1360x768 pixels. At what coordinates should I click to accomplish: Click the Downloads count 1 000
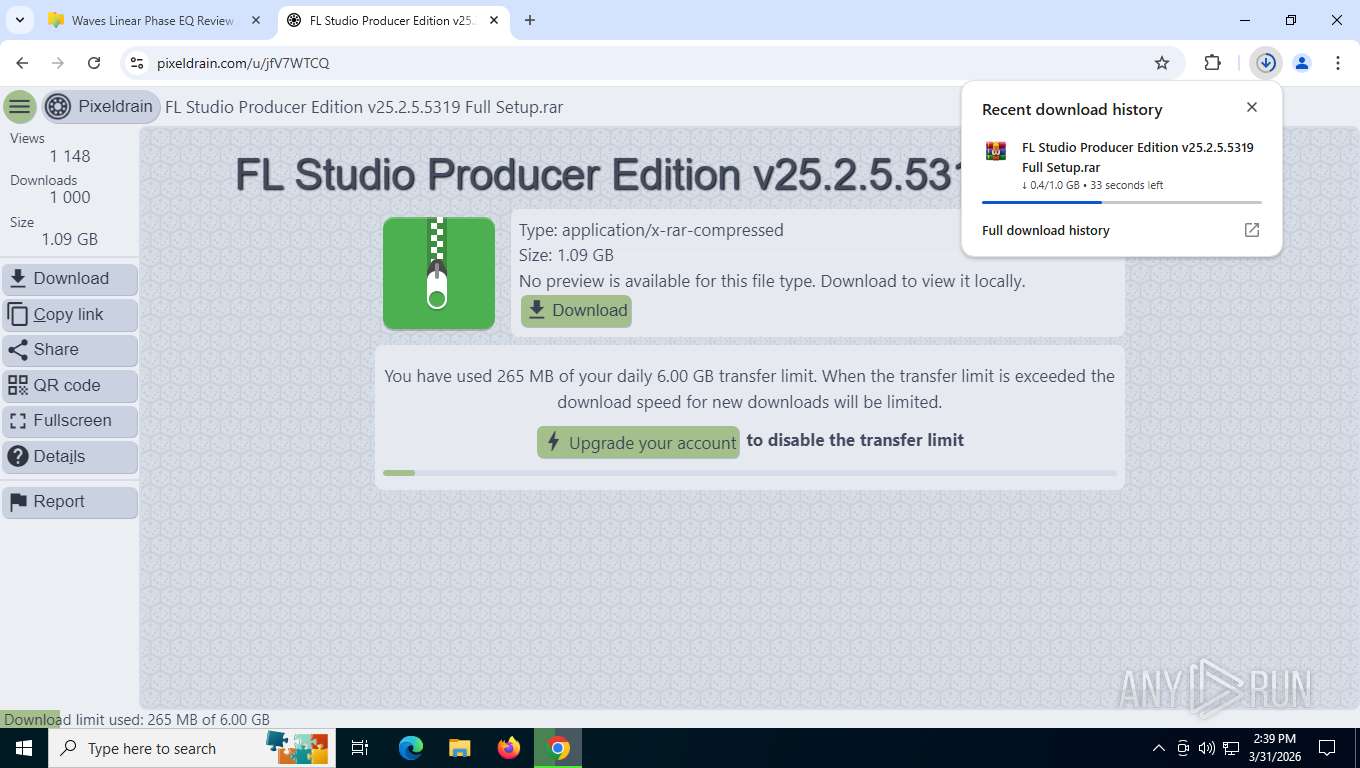(x=70, y=197)
